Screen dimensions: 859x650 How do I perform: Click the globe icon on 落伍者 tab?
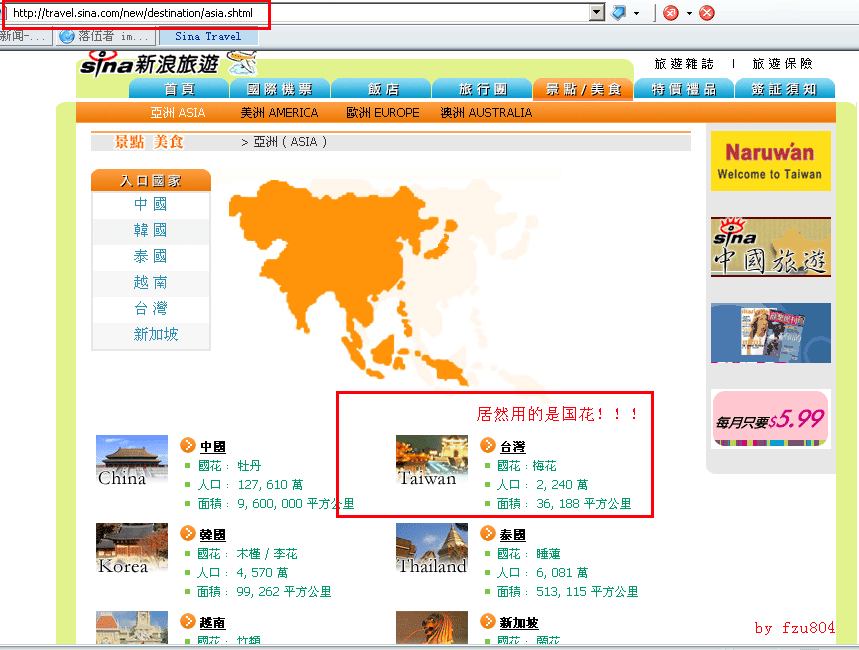click(x=67, y=36)
